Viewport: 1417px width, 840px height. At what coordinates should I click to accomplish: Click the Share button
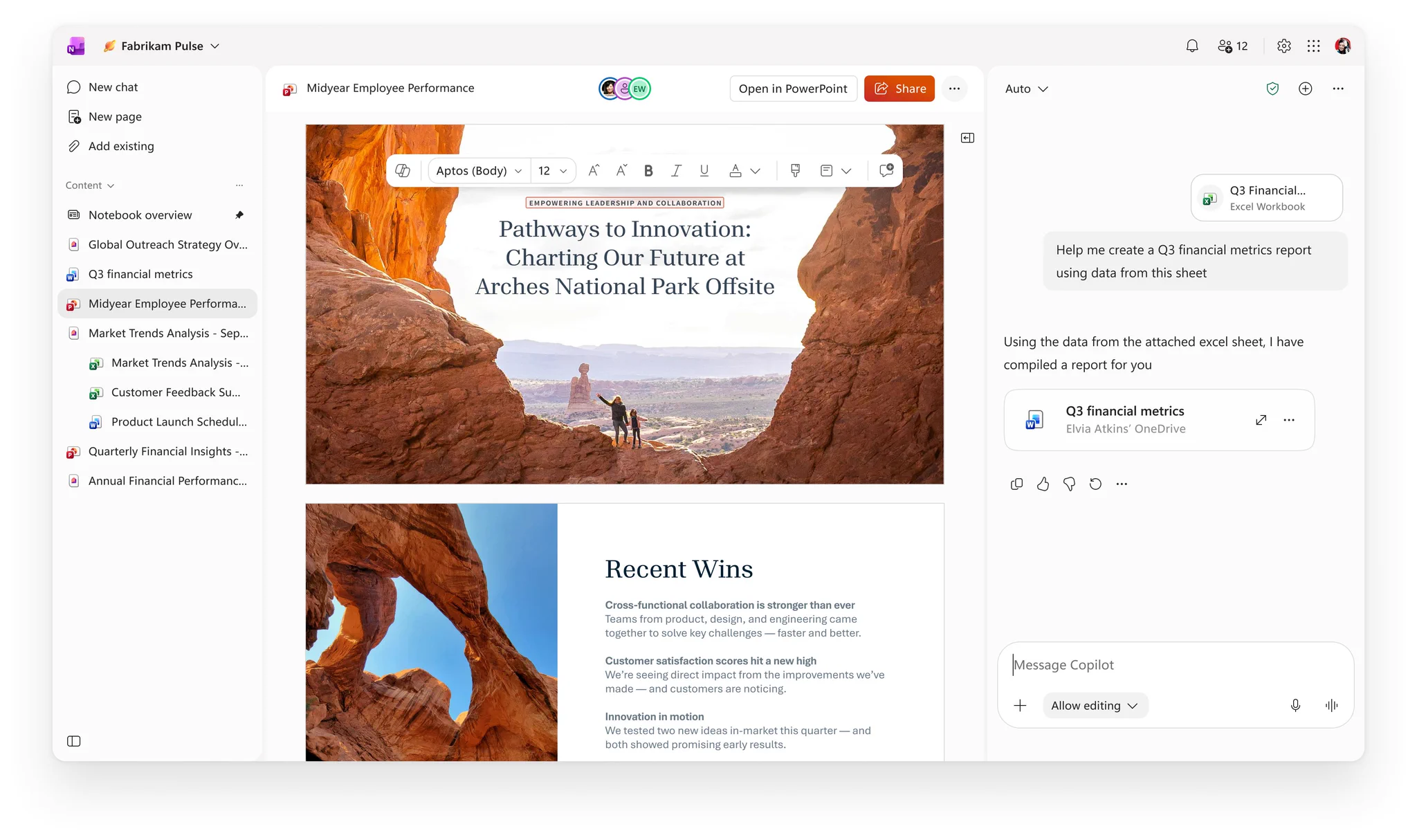[899, 89]
